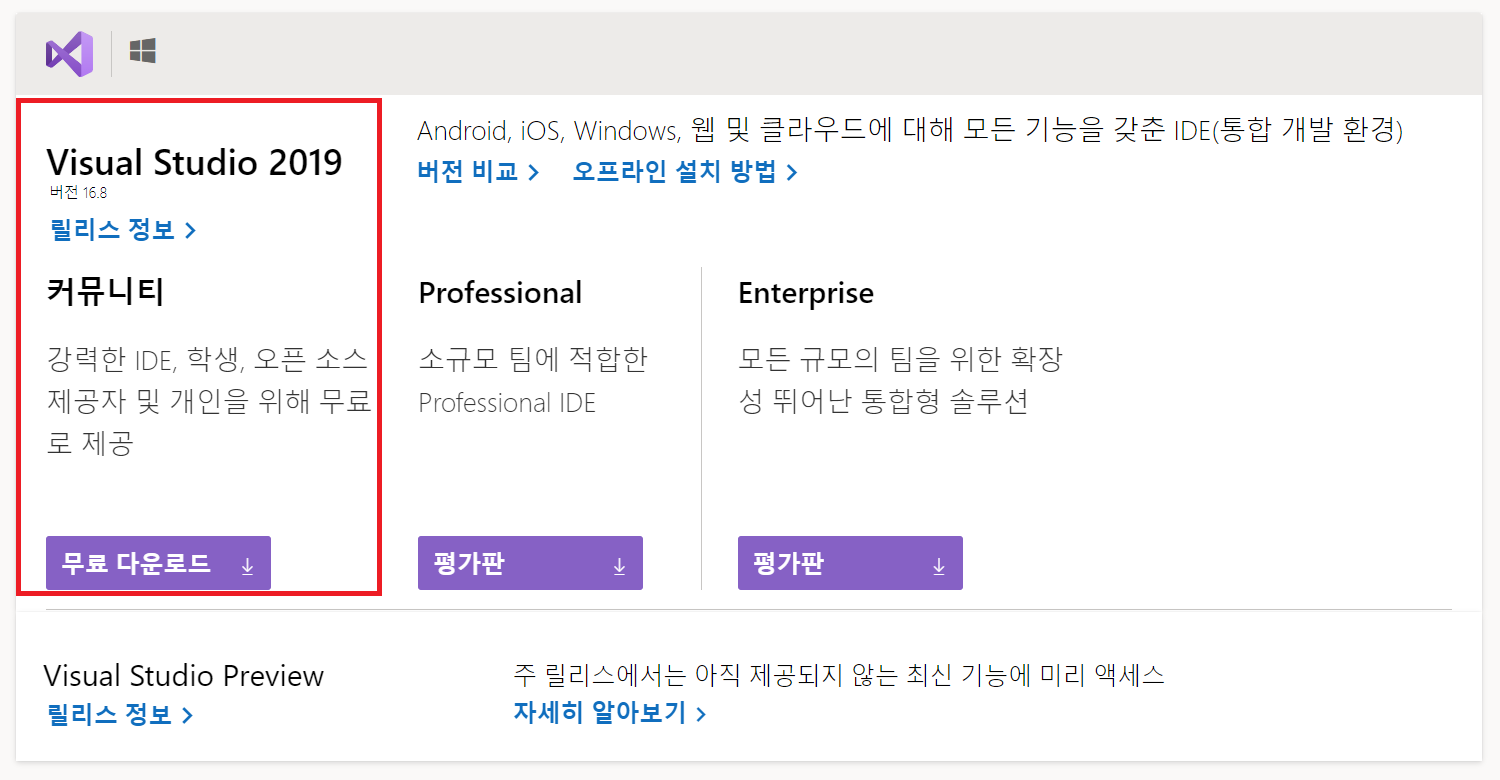Click the 성 뛰어난 통합형 솔루션 text

pyautogui.click(x=883, y=403)
